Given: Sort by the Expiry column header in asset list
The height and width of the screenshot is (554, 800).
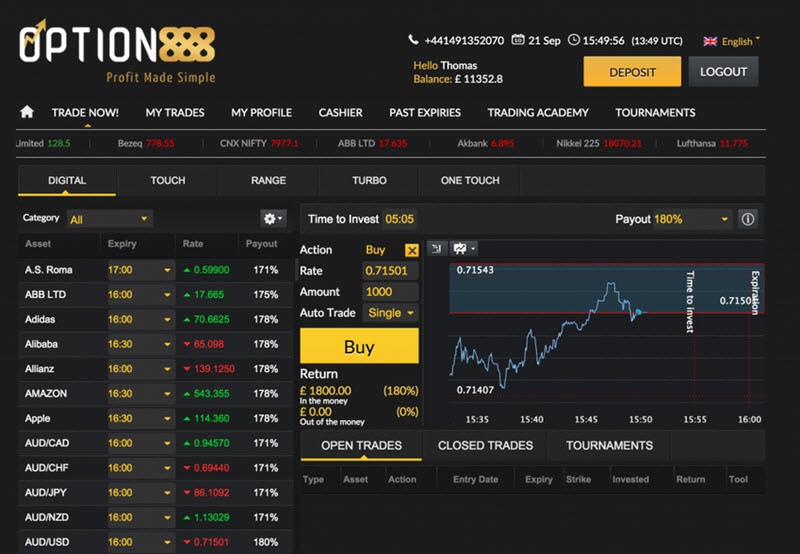Looking at the screenshot, I should click(x=122, y=244).
